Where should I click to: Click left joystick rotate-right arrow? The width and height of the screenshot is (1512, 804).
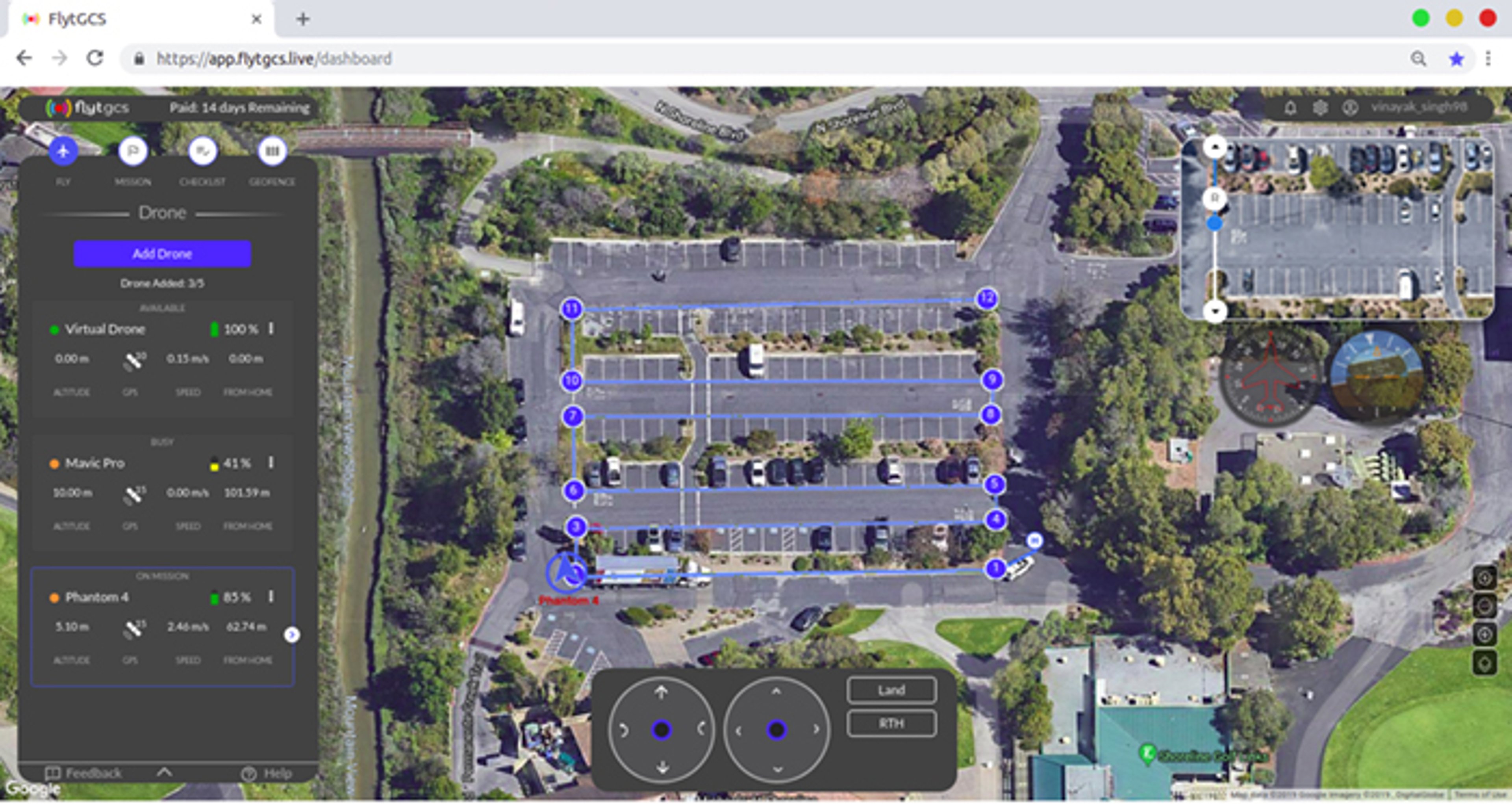[701, 729]
